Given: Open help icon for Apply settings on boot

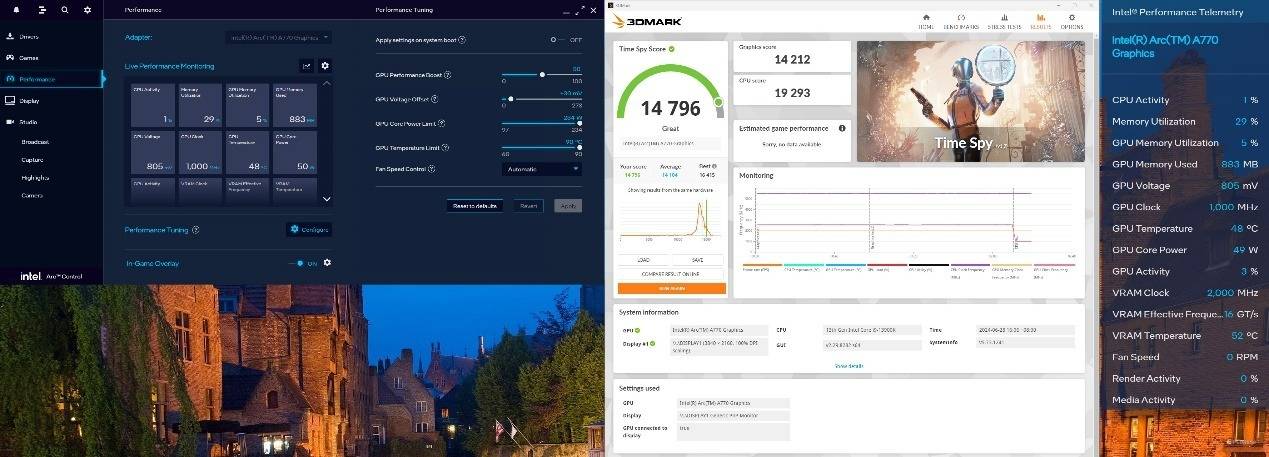Looking at the screenshot, I should [x=462, y=40].
